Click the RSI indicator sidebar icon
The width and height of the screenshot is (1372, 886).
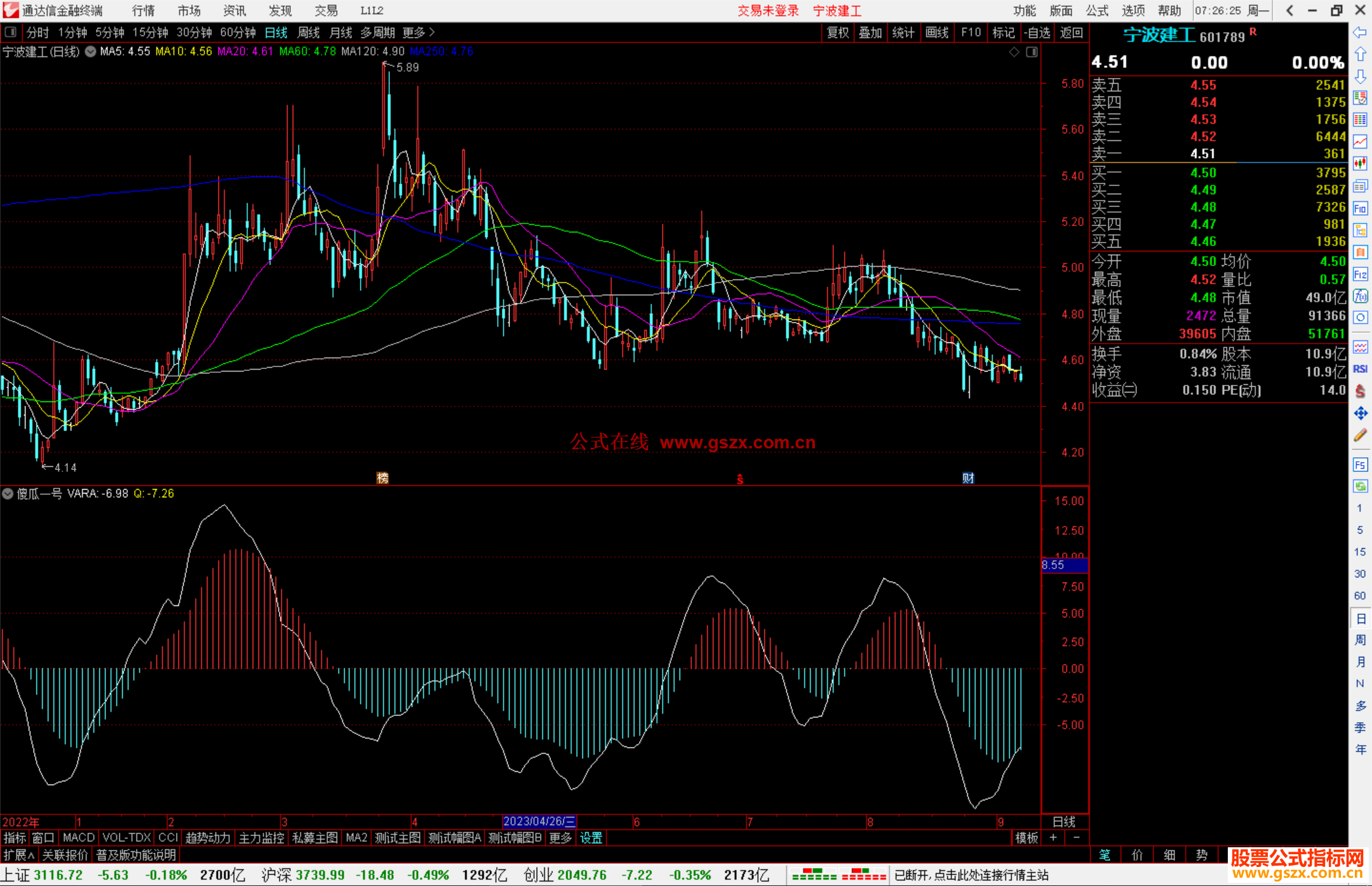[x=1360, y=369]
